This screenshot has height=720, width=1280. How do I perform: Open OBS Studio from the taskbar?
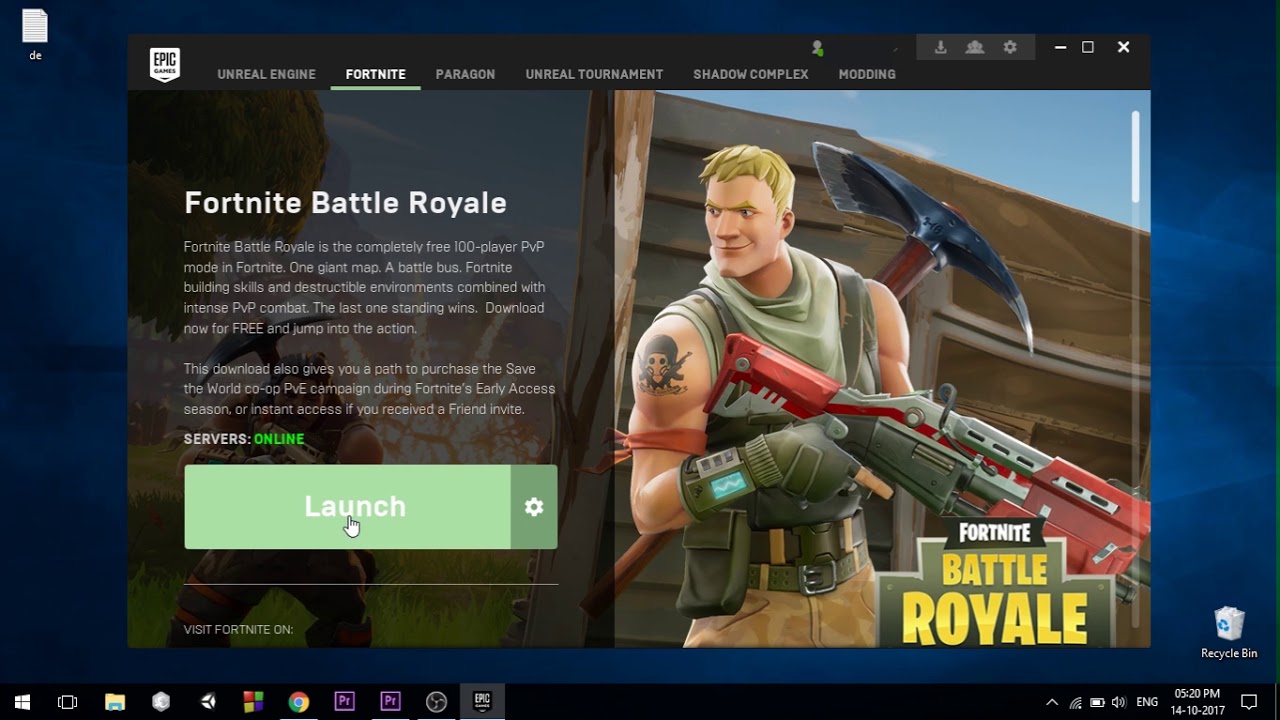coord(436,702)
